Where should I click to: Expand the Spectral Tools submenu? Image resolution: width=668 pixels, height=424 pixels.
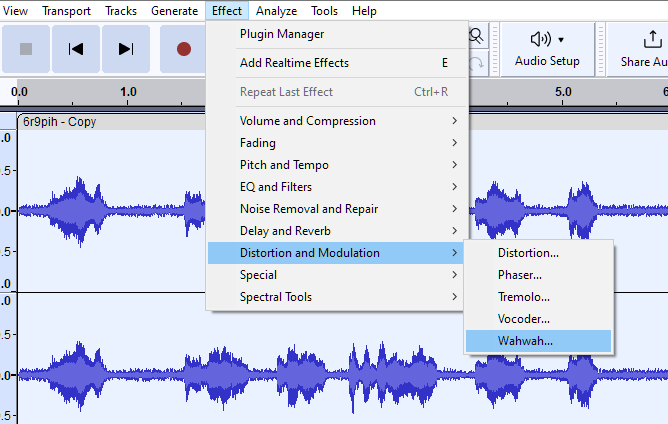click(x=336, y=297)
